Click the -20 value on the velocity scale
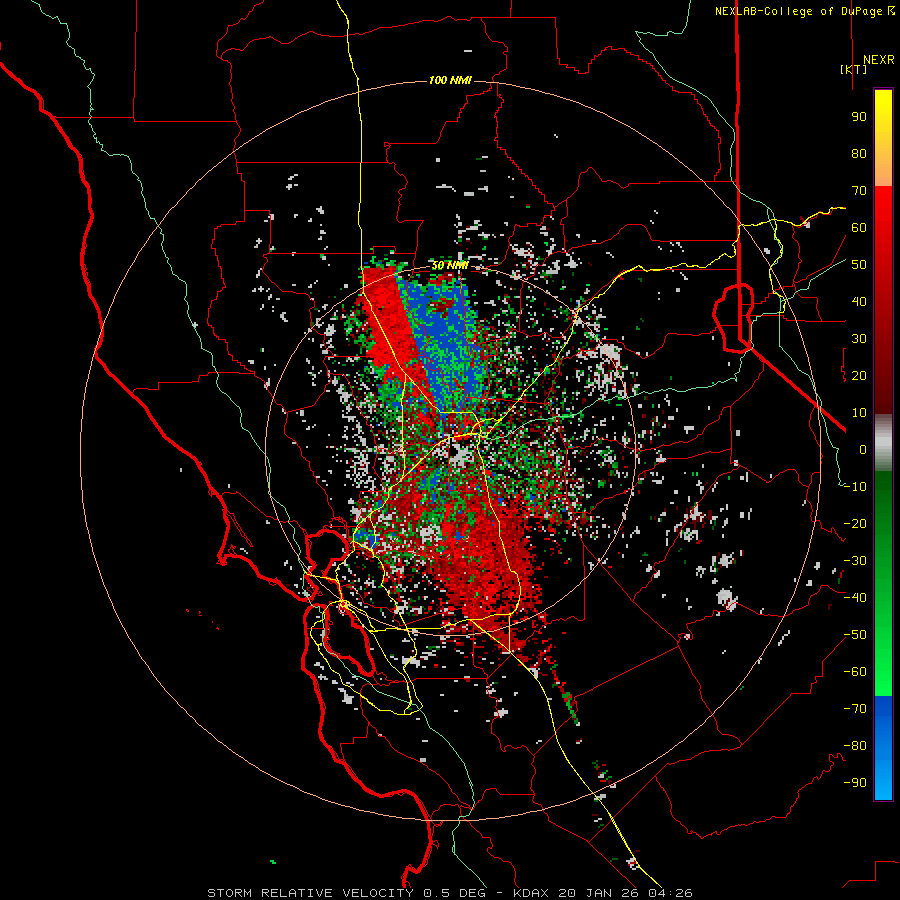This screenshot has height=900, width=900. click(855, 523)
